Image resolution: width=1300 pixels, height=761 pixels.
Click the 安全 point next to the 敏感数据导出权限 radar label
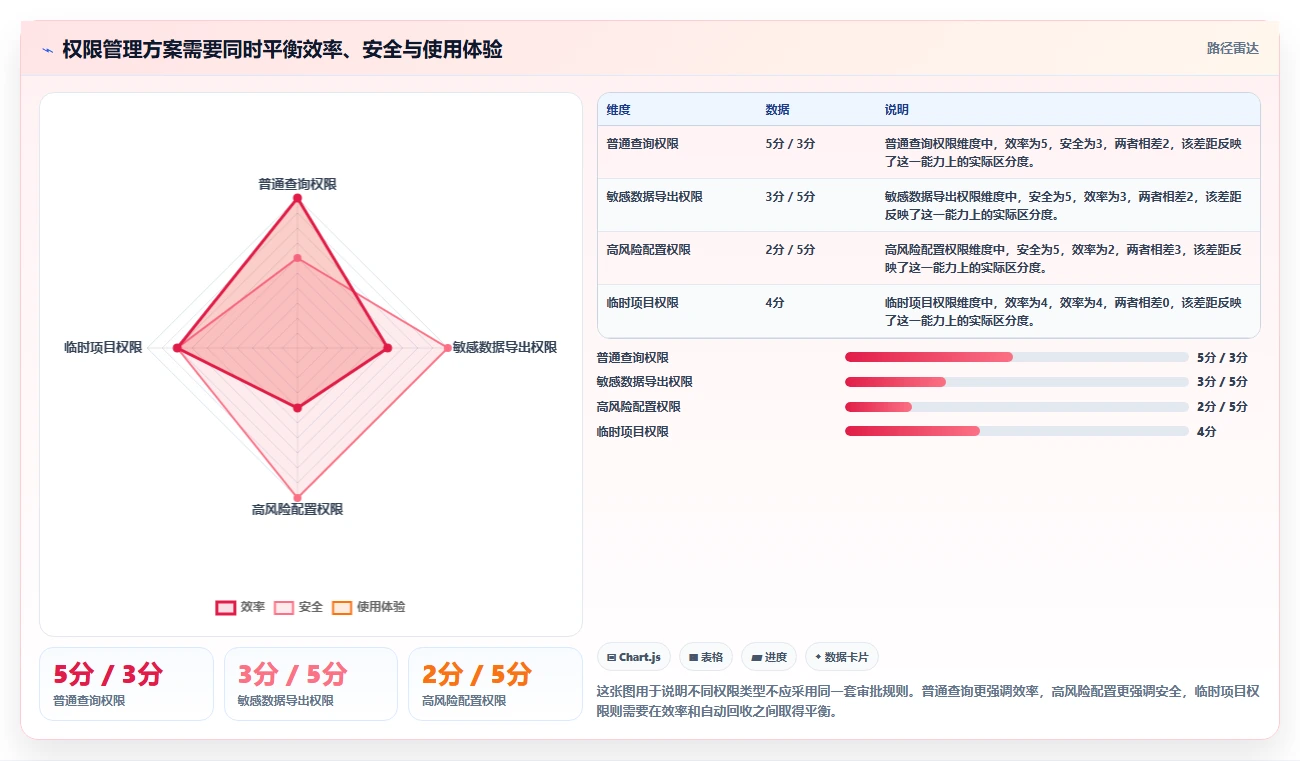(447, 348)
